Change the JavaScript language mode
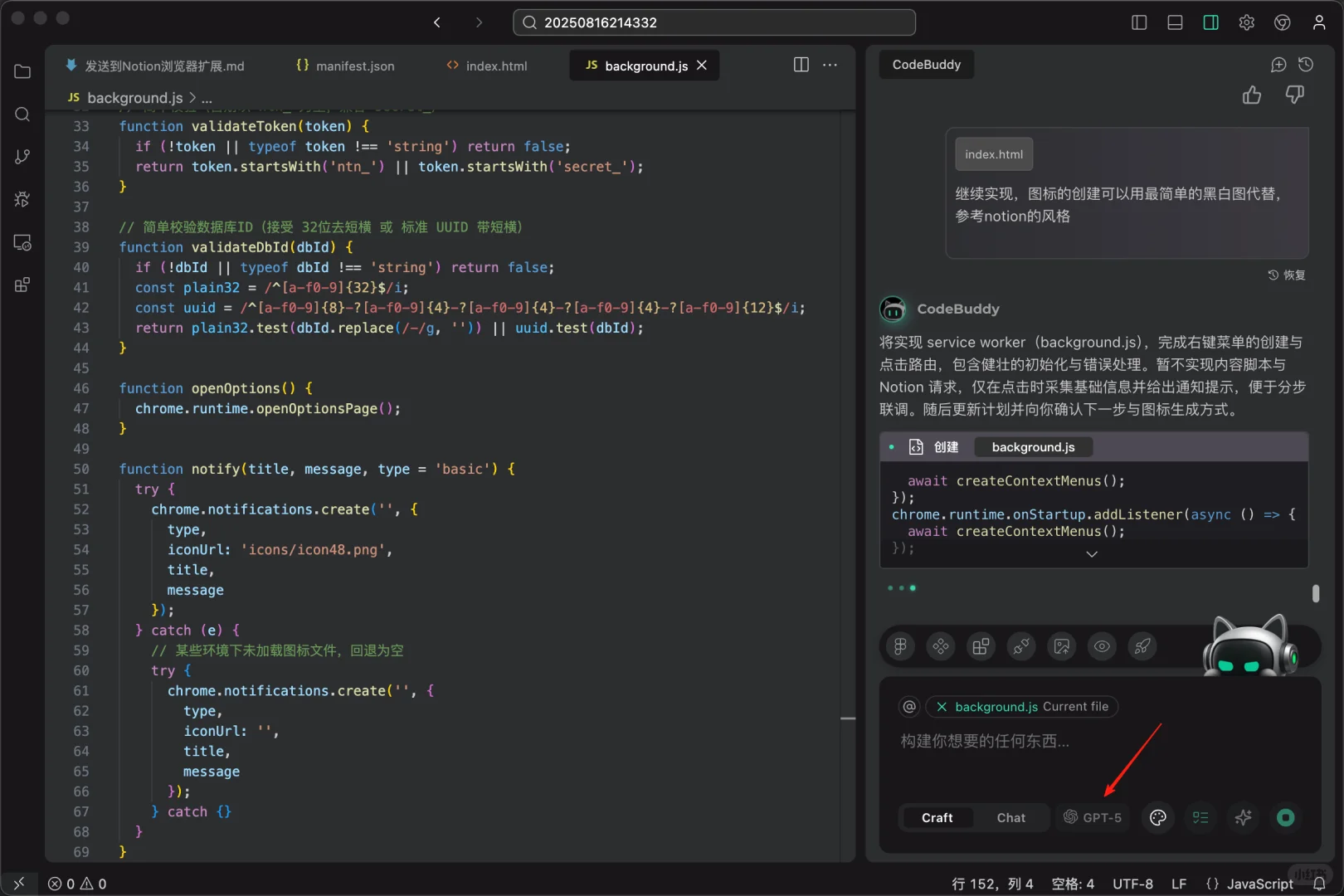1344x896 pixels. pyautogui.click(x=1259, y=884)
